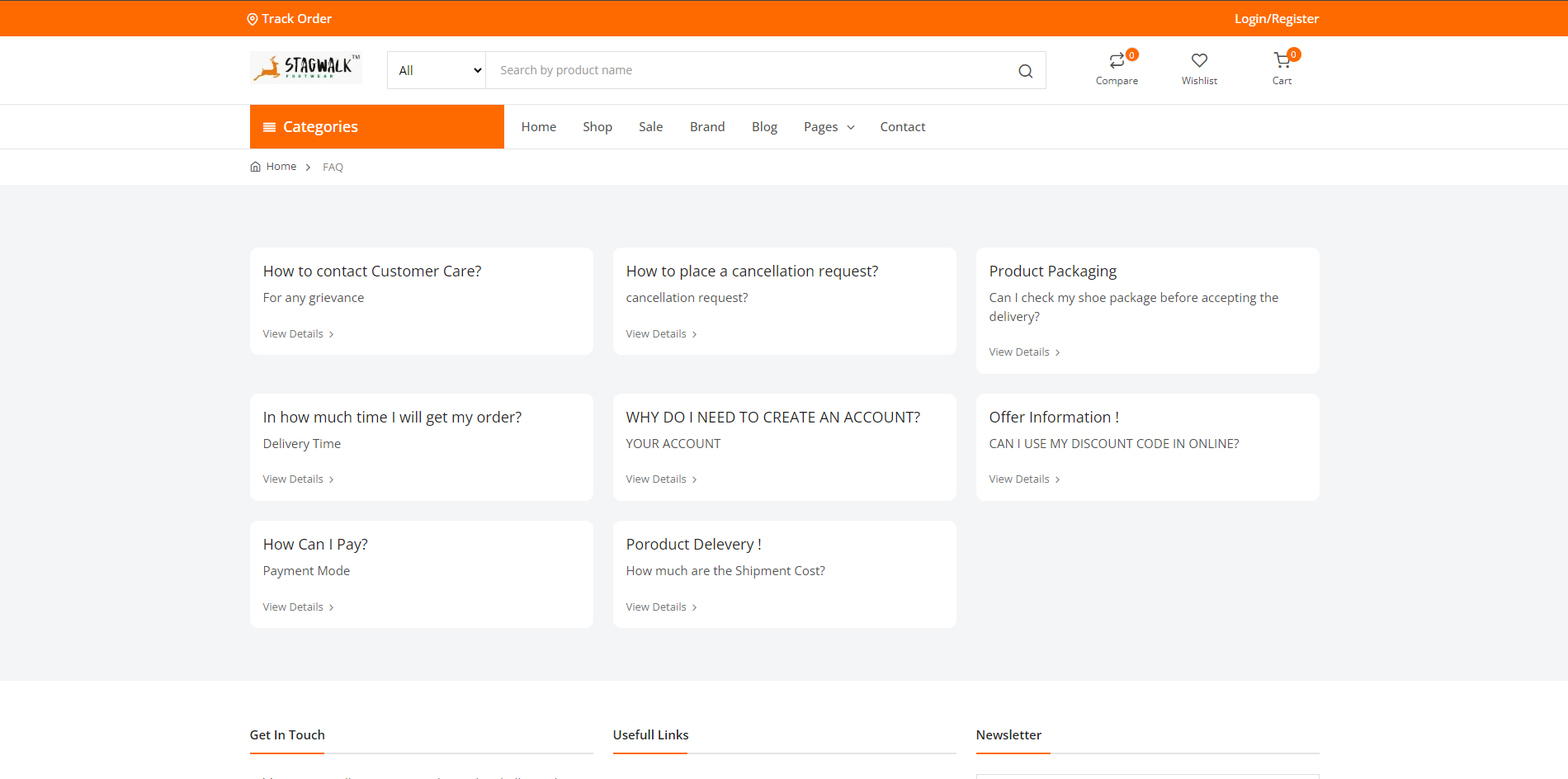View Details for order delivery time
Viewport: 1568px width, 779px height.
(298, 479)
